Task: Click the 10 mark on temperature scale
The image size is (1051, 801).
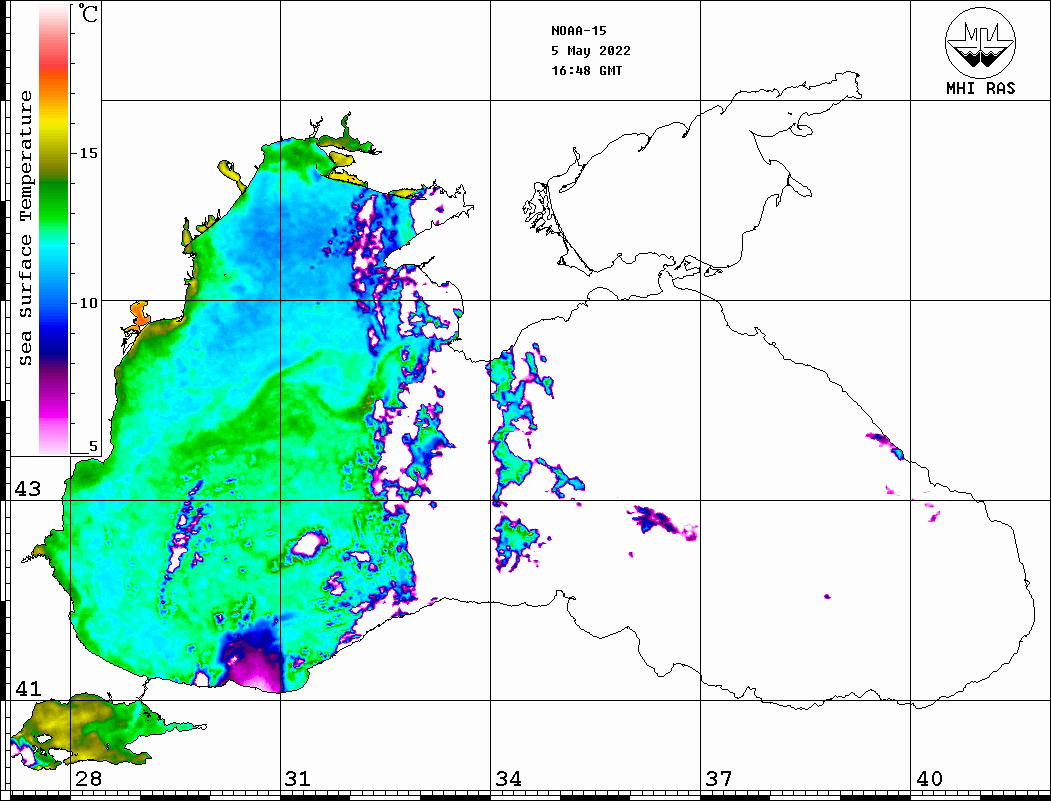Action: coord(88,303)
